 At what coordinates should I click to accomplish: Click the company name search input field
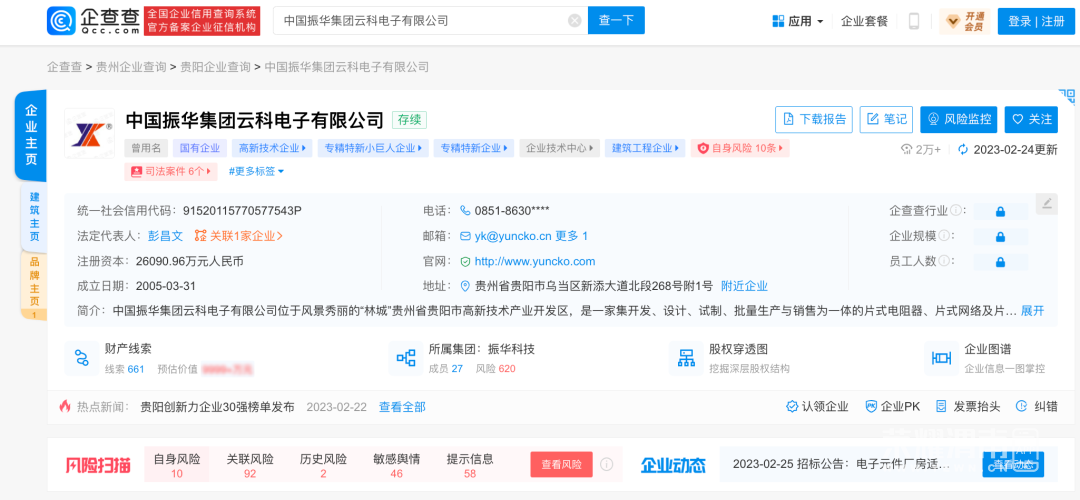[x=420, y=21]
